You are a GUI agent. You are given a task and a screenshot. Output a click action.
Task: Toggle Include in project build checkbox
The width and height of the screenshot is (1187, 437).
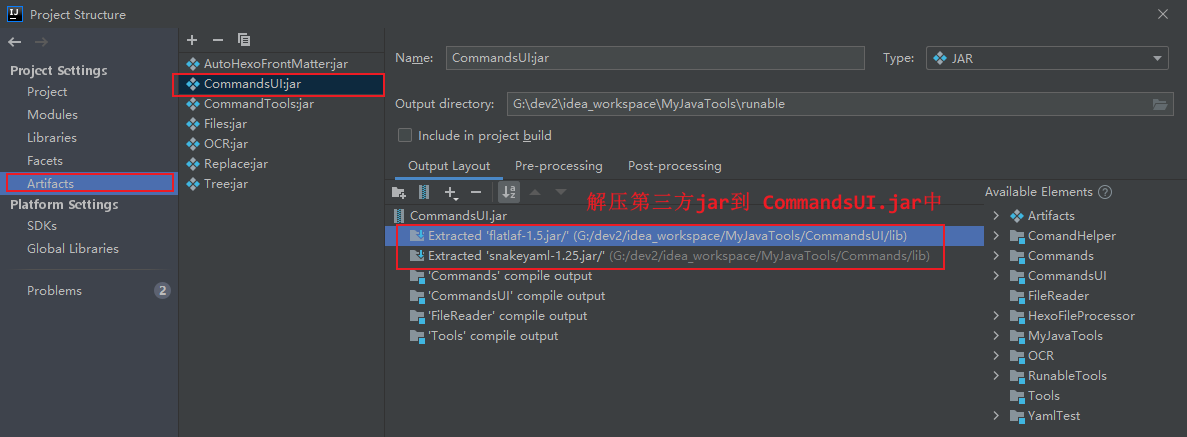(x=406, y=136)
